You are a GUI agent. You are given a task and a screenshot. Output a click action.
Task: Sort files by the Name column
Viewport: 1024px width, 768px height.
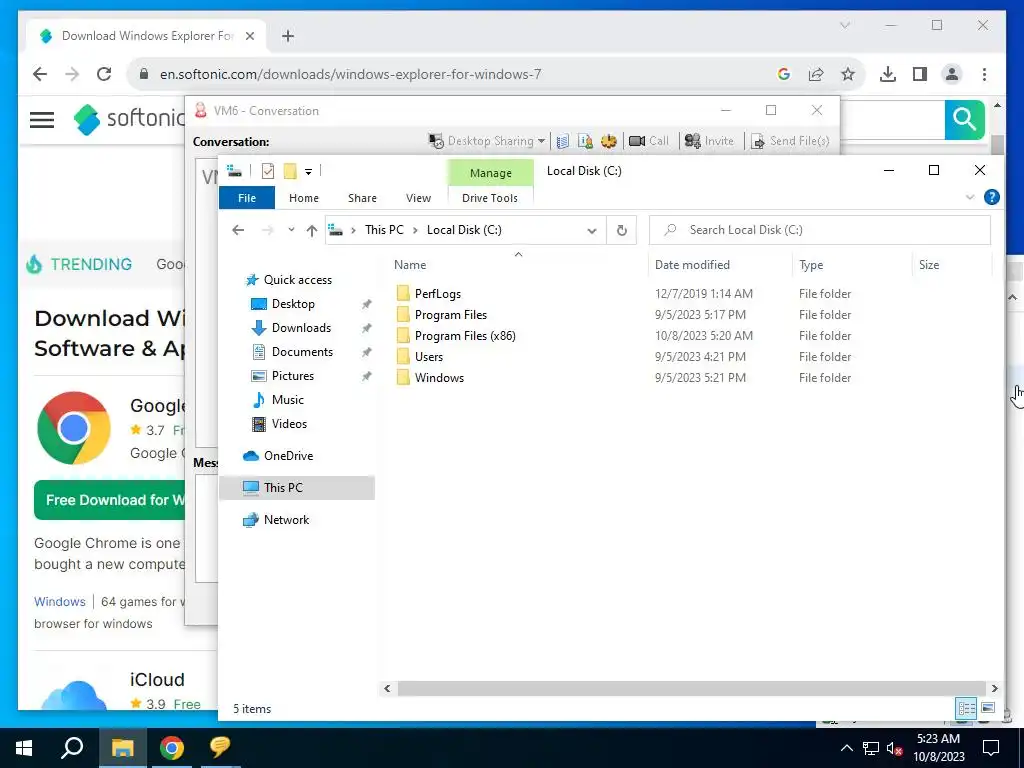[410, 264]
